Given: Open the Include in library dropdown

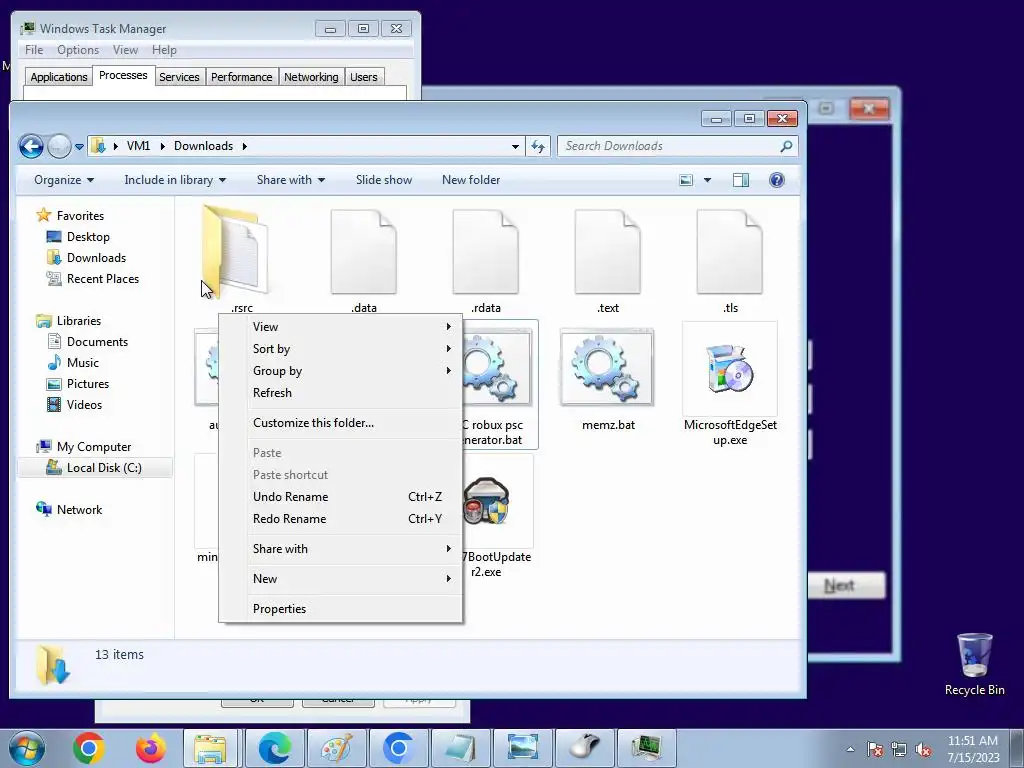Looking at the screenshot, I should (175, 180).
